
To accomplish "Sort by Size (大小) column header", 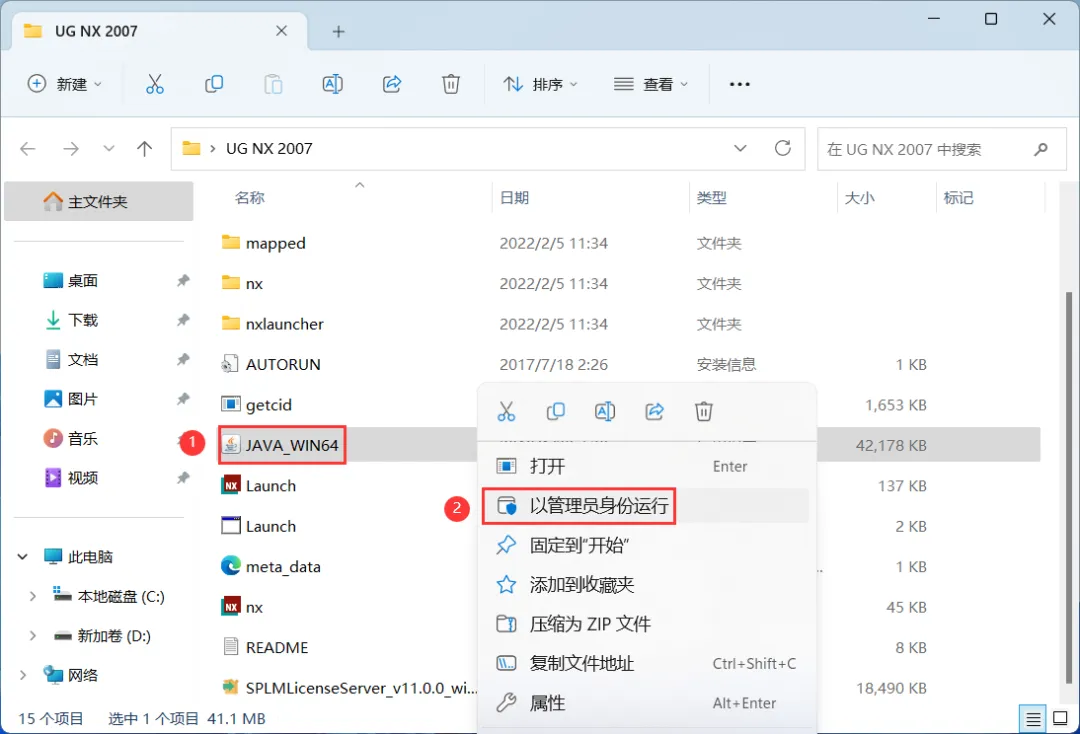I will 860,198.
